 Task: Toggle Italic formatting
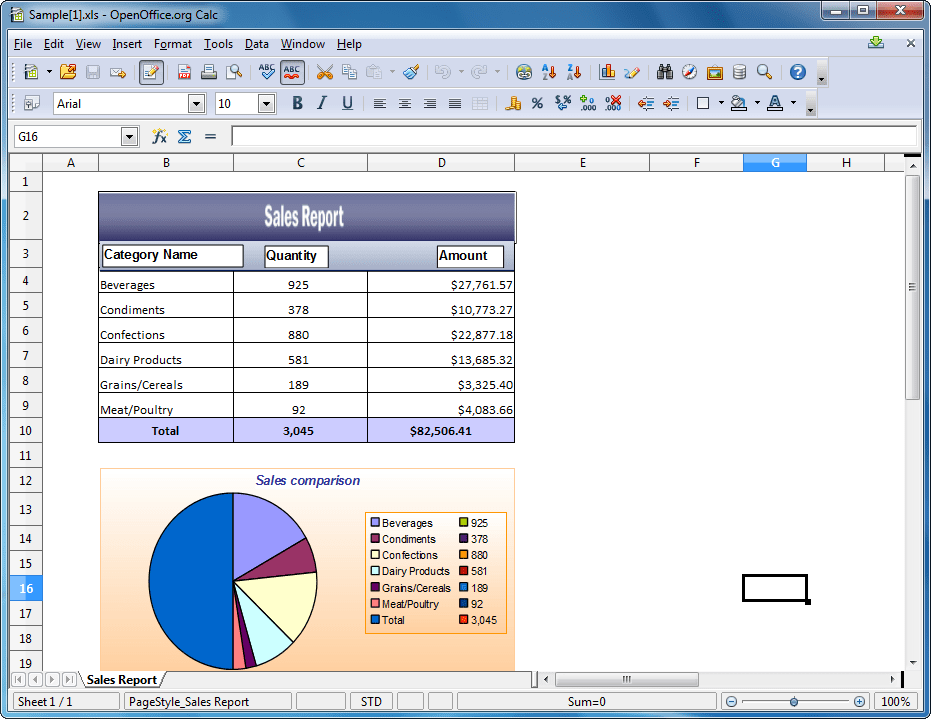tap(322, 103)
